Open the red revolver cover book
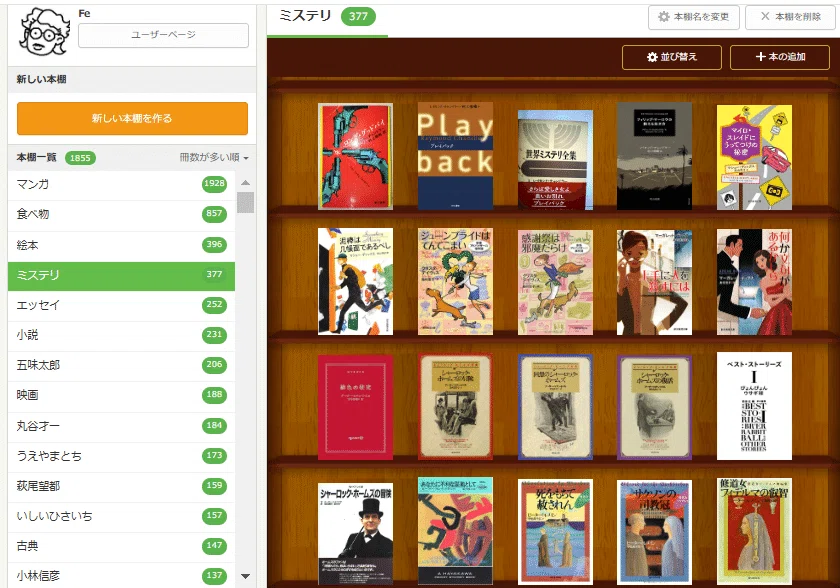 (355, 156)
